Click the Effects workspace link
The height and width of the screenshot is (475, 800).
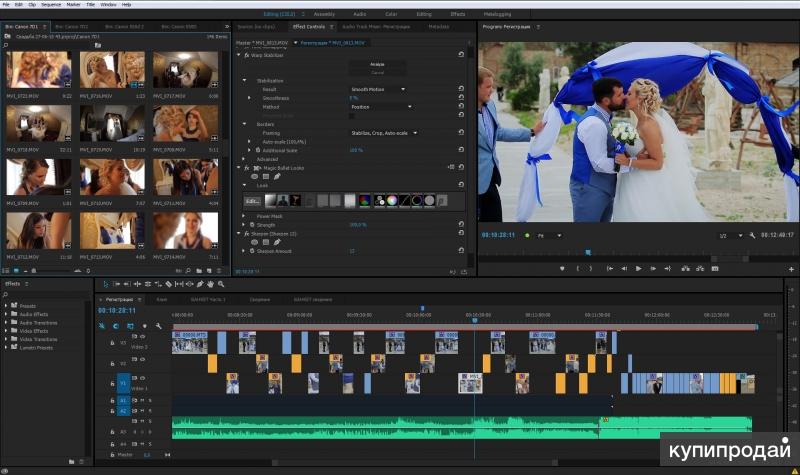click(458, 14)
